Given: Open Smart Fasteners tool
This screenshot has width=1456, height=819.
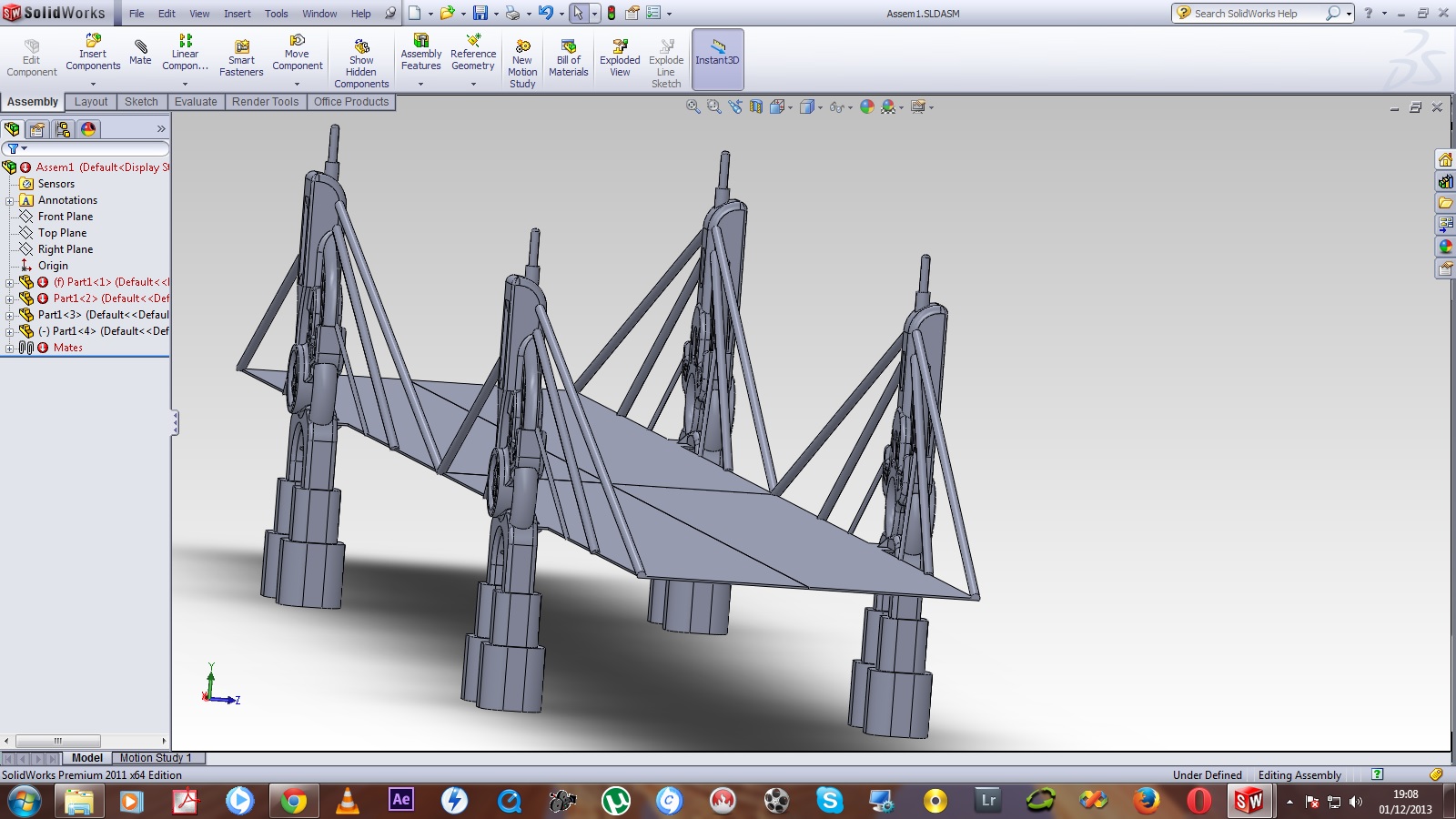Looking at the screenshot, I should 241,59.
